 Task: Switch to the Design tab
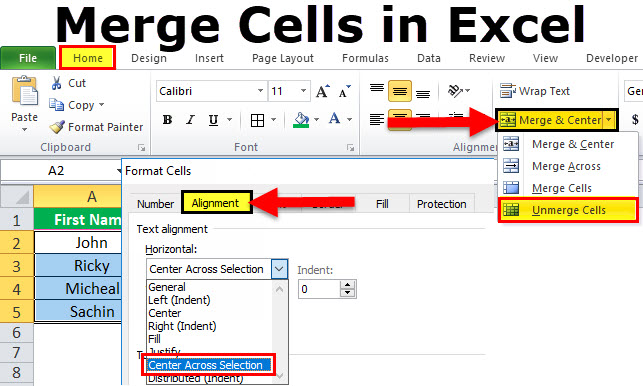[x=149, y=58]
